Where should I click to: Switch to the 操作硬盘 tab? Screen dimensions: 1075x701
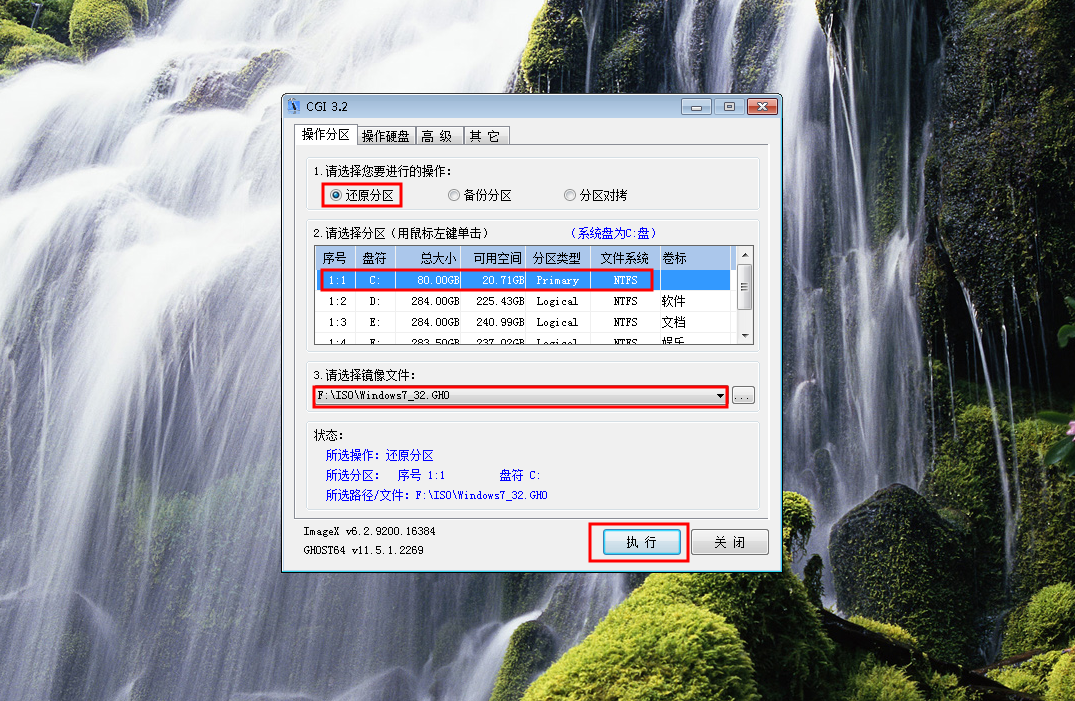pyautogui.click(x=385, y=136)
